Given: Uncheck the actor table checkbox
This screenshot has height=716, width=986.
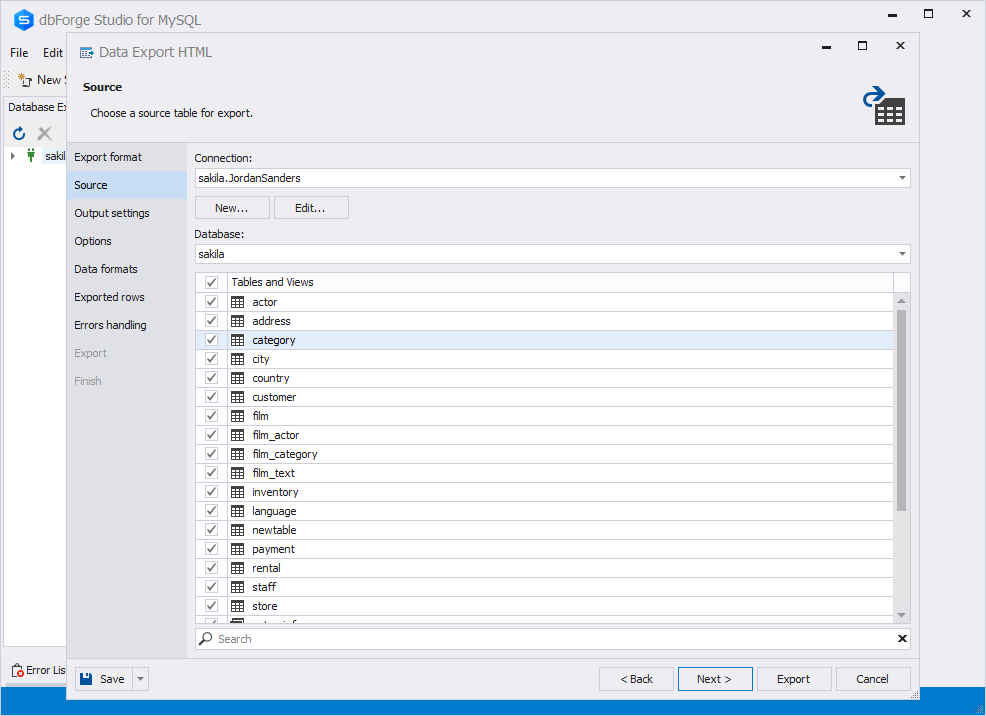Looking at the screenshot, I should click(x=211, y=302).
